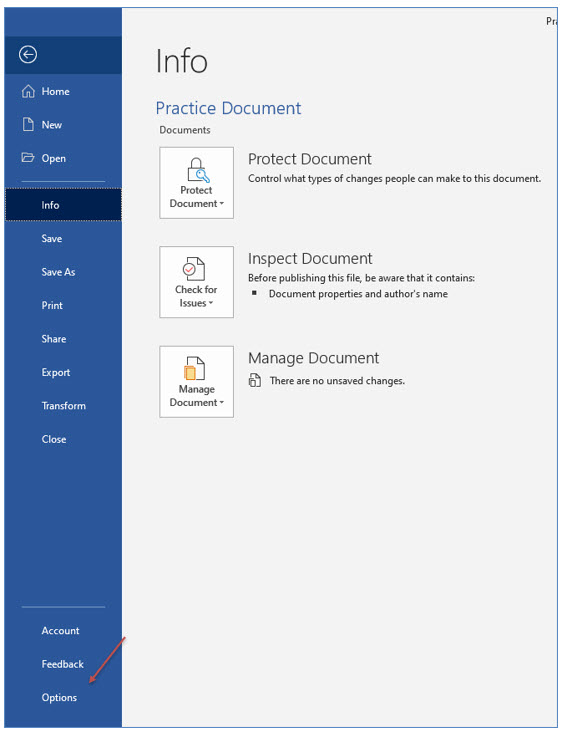Viewport: 570px width, 734px height.
Task: Expand the Protect Document dropdown arrow
Action: click(x=221, y=204)
